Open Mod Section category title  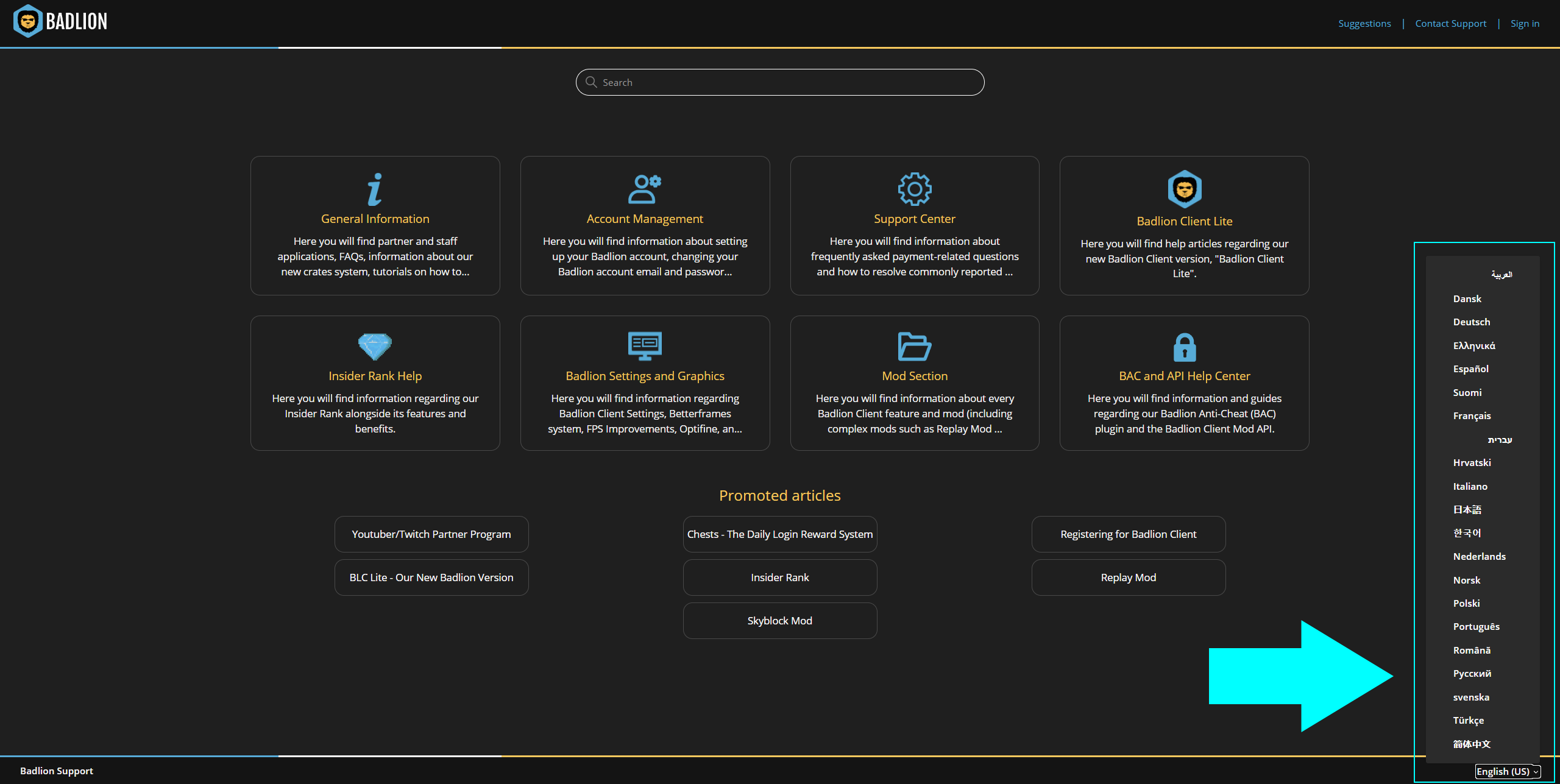pyautogui.click(x=915, y=376)
